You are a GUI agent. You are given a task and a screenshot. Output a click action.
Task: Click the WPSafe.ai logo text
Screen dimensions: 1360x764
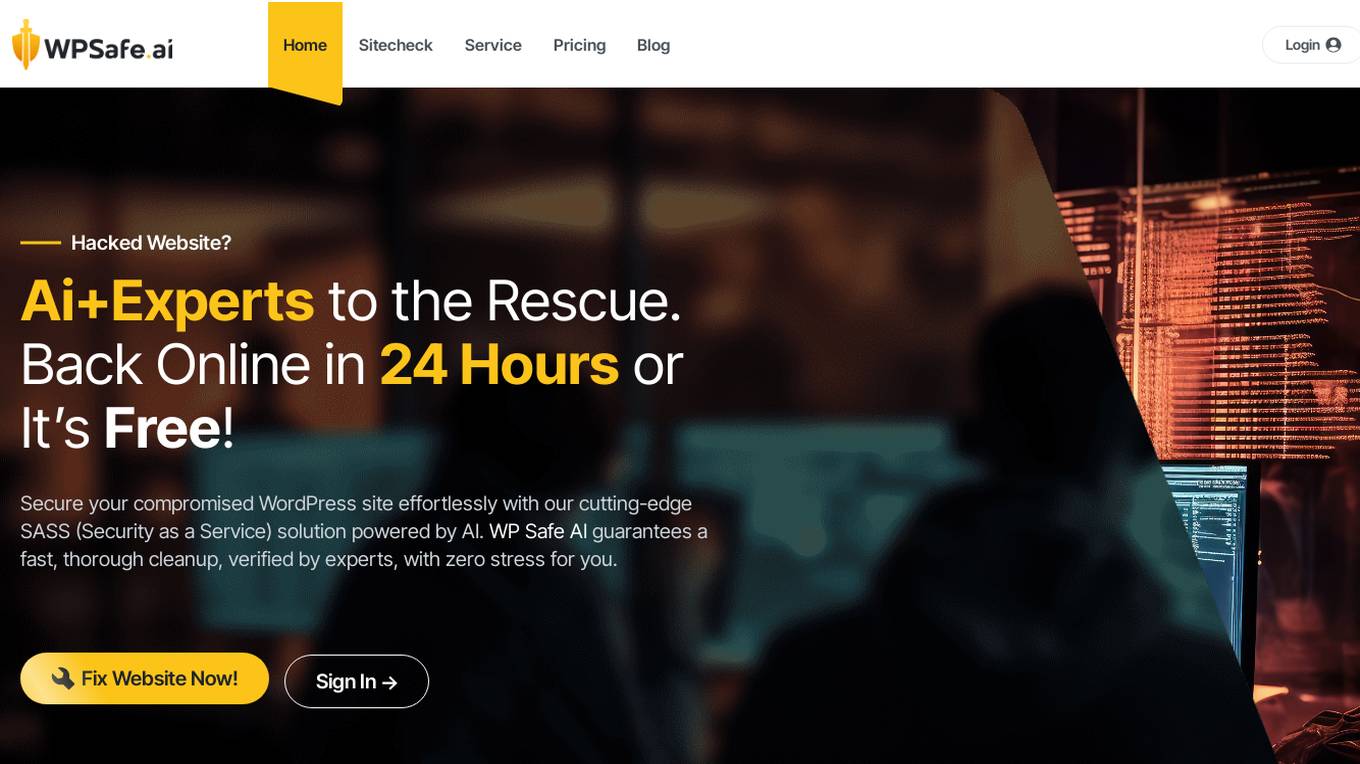tap(108, 48)
